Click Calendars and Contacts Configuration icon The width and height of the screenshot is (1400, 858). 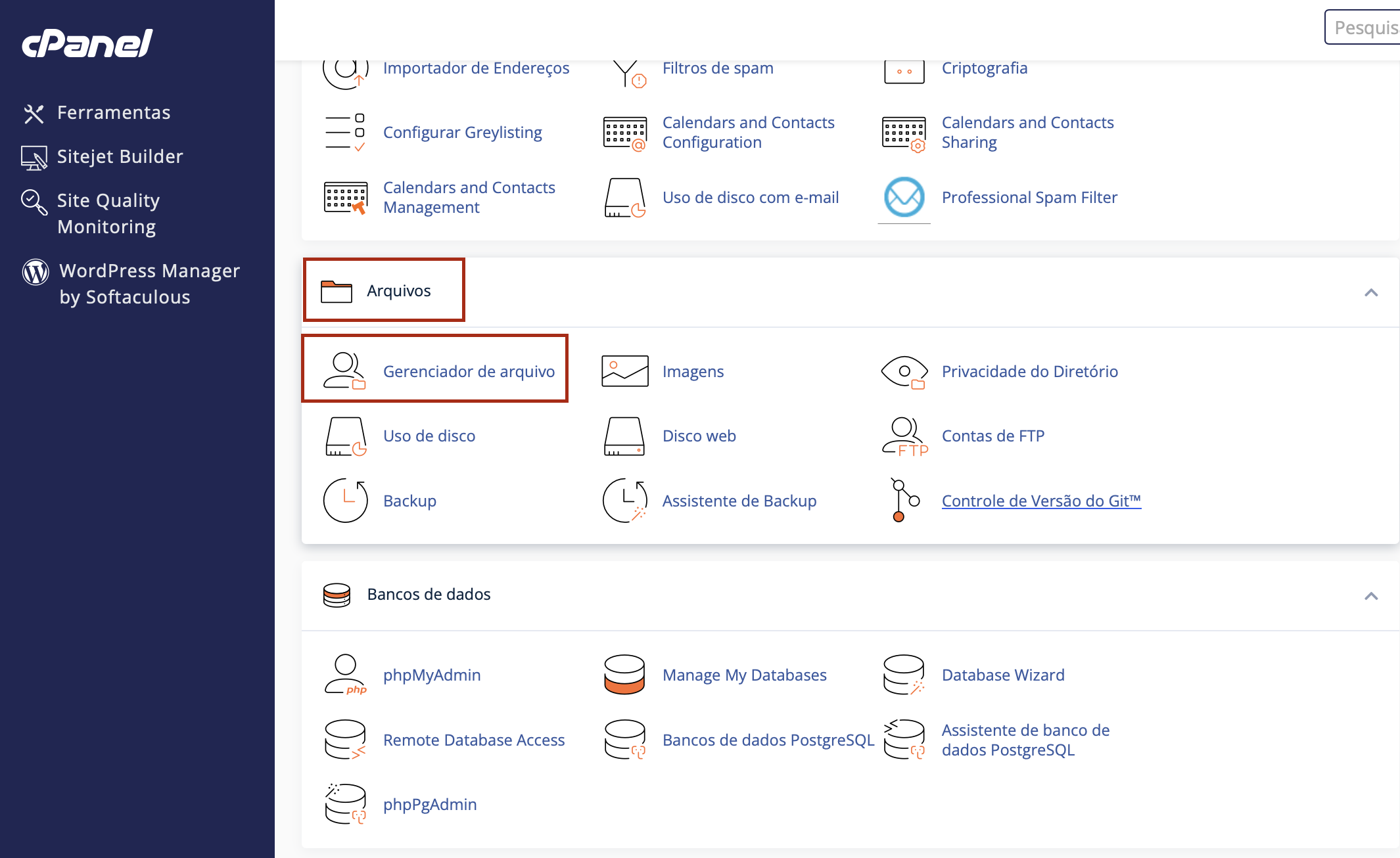[624, 133]
